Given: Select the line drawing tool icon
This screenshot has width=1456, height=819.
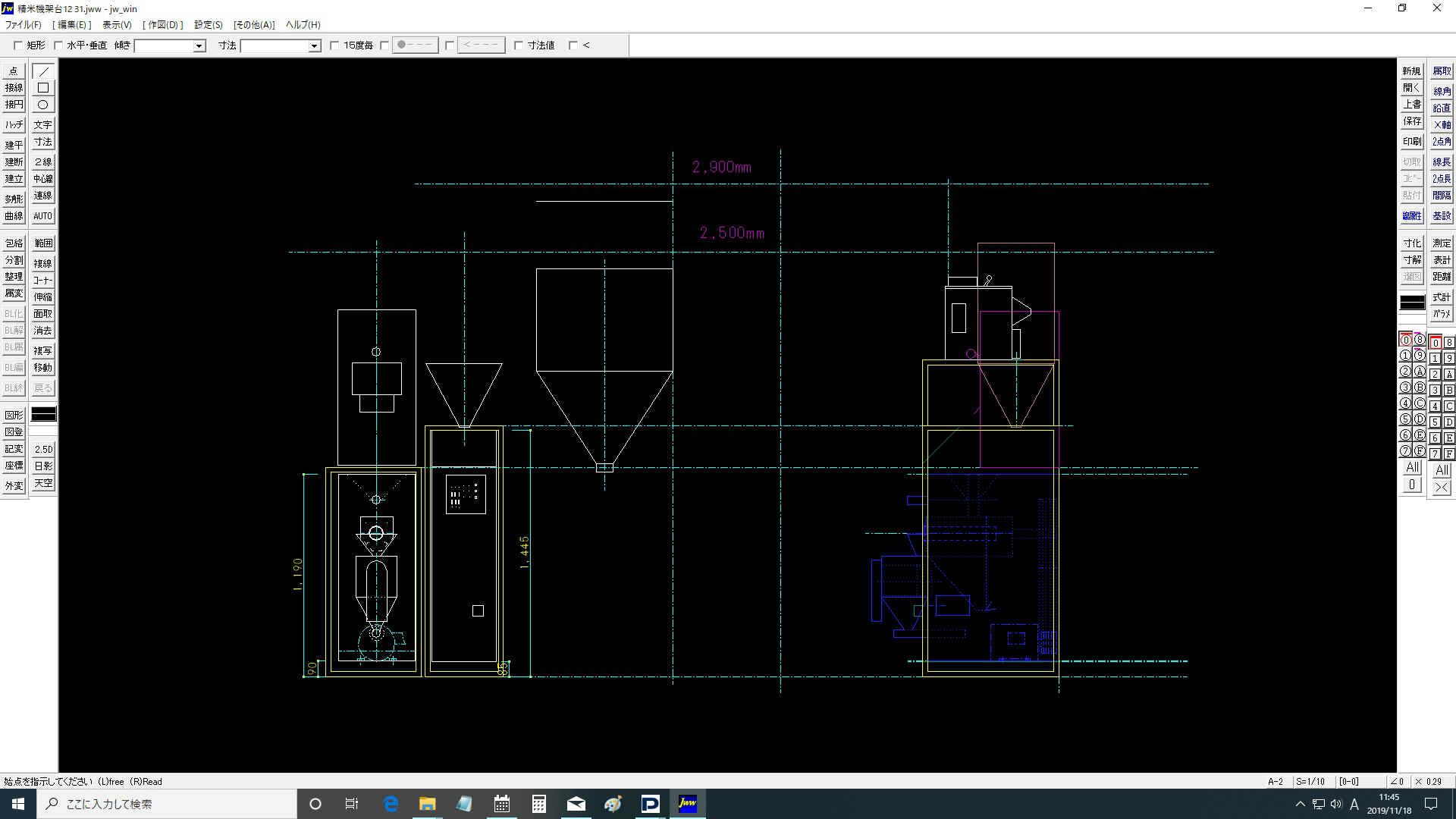Looking at the screenshot, I should coord(43,71).
